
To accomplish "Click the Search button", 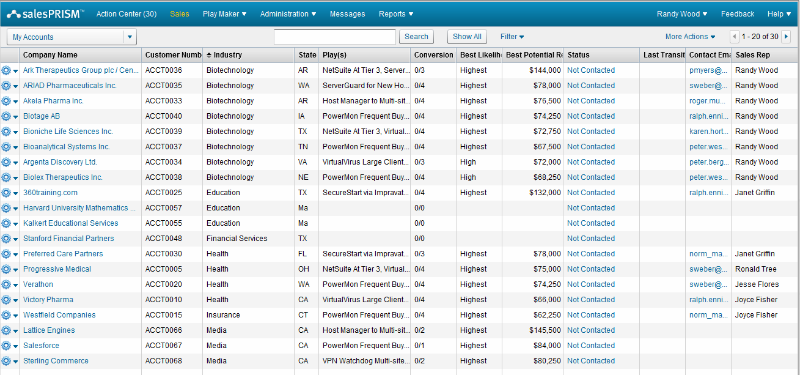I will pyautogui.click(x=416, y=37).
